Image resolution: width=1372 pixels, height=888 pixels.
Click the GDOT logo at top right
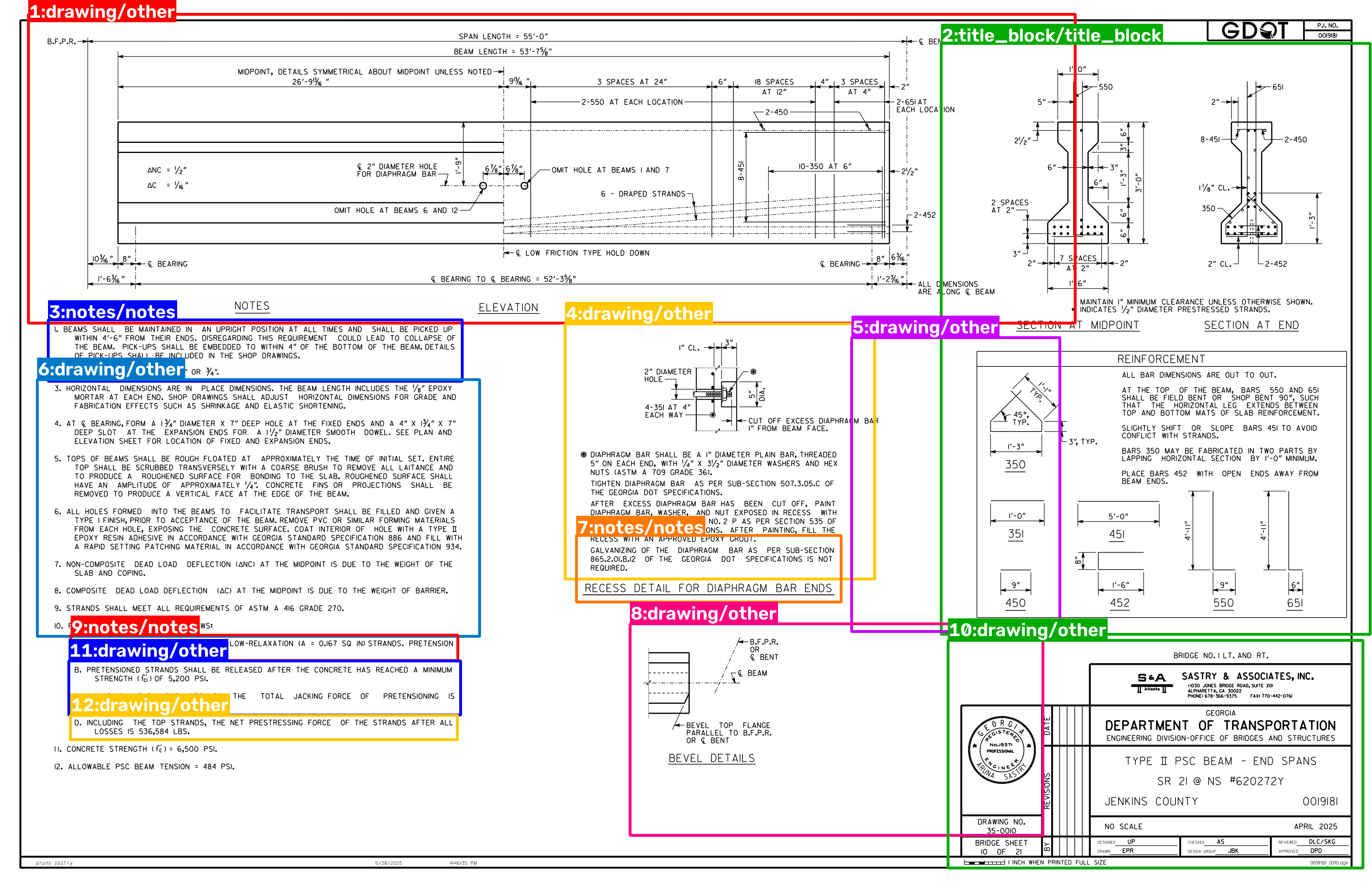click(x=1255, y=31)
